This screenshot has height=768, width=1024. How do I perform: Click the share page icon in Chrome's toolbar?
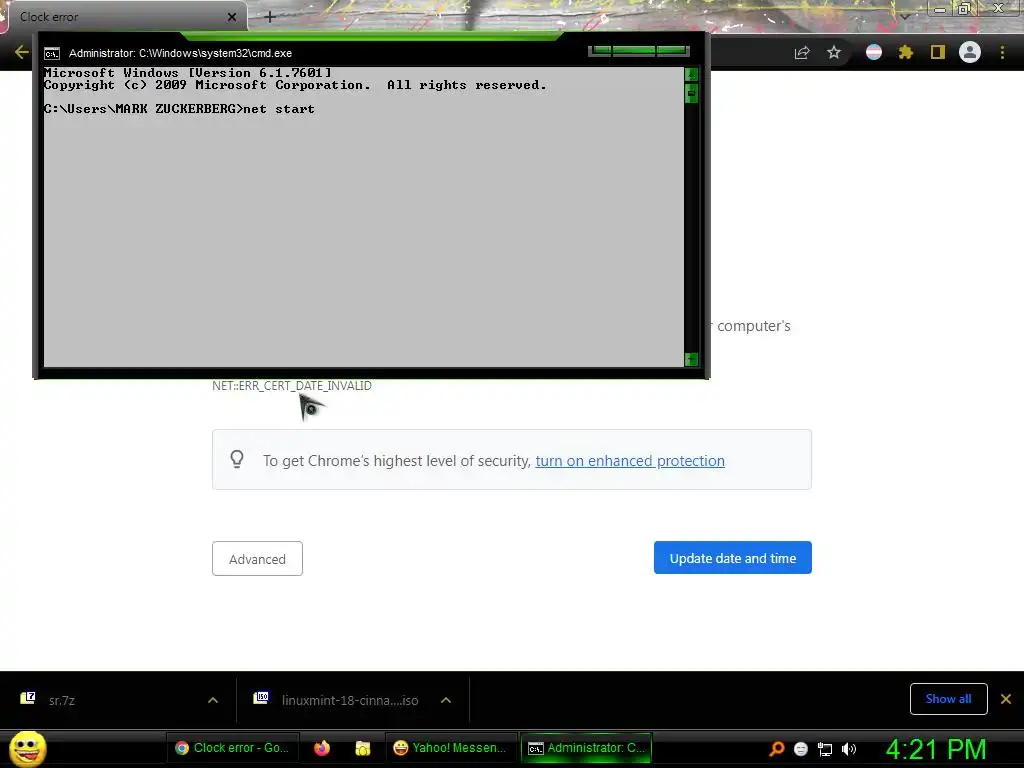[x=802, y=53]
